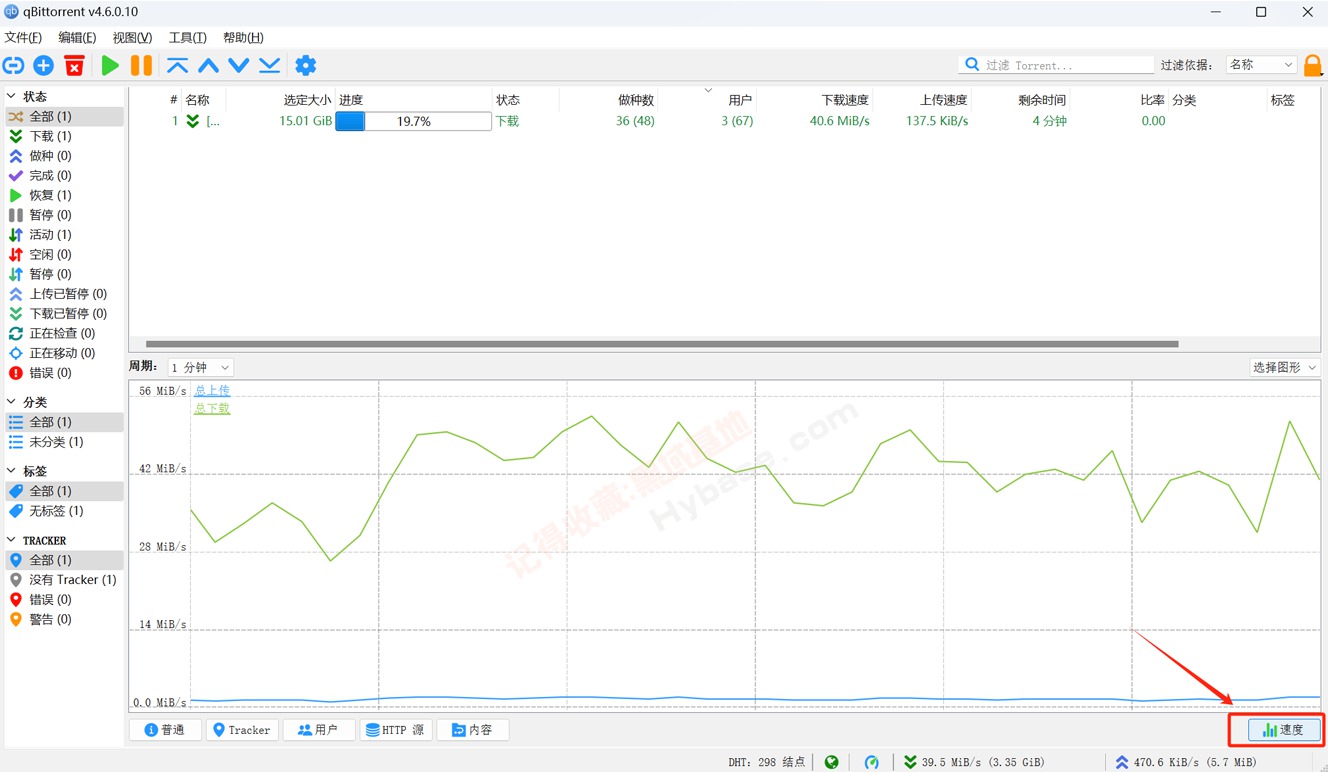1328x772 pixels.
Task: Select the delete torrent trash icon
Action: click(74, 64)
